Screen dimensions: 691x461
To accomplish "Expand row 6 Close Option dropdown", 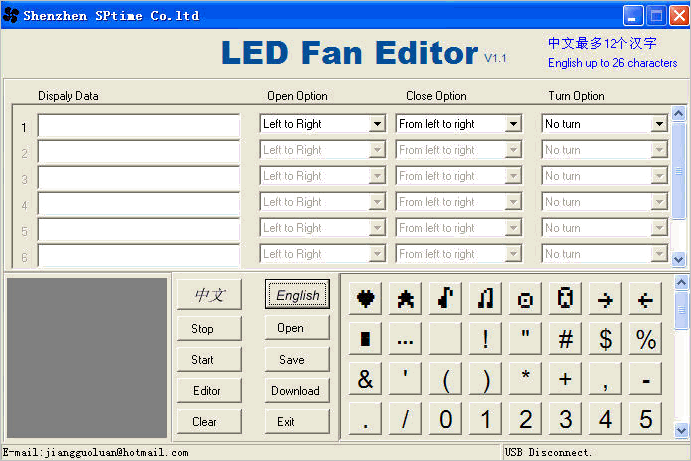I will tap(513, 254).
